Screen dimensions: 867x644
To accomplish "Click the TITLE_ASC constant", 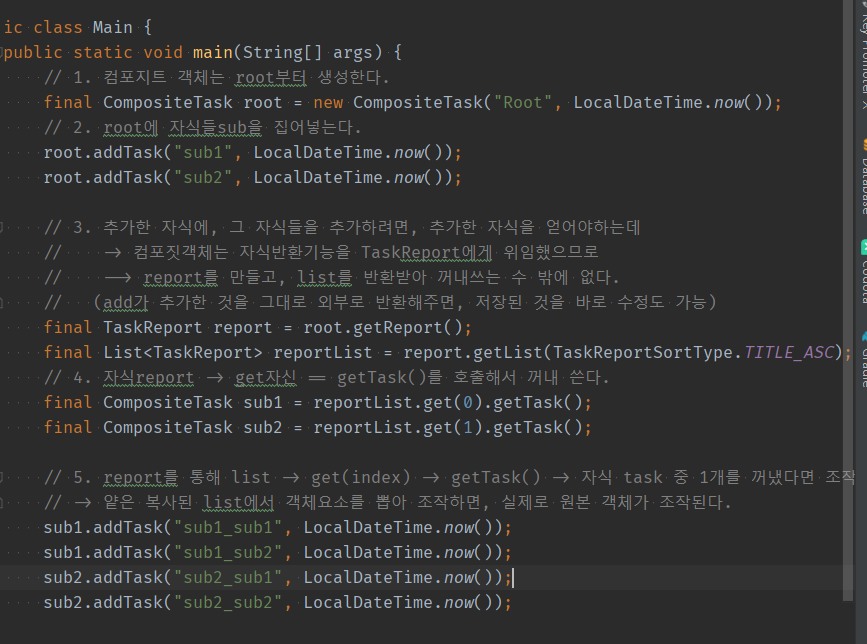I will (788, 353).
